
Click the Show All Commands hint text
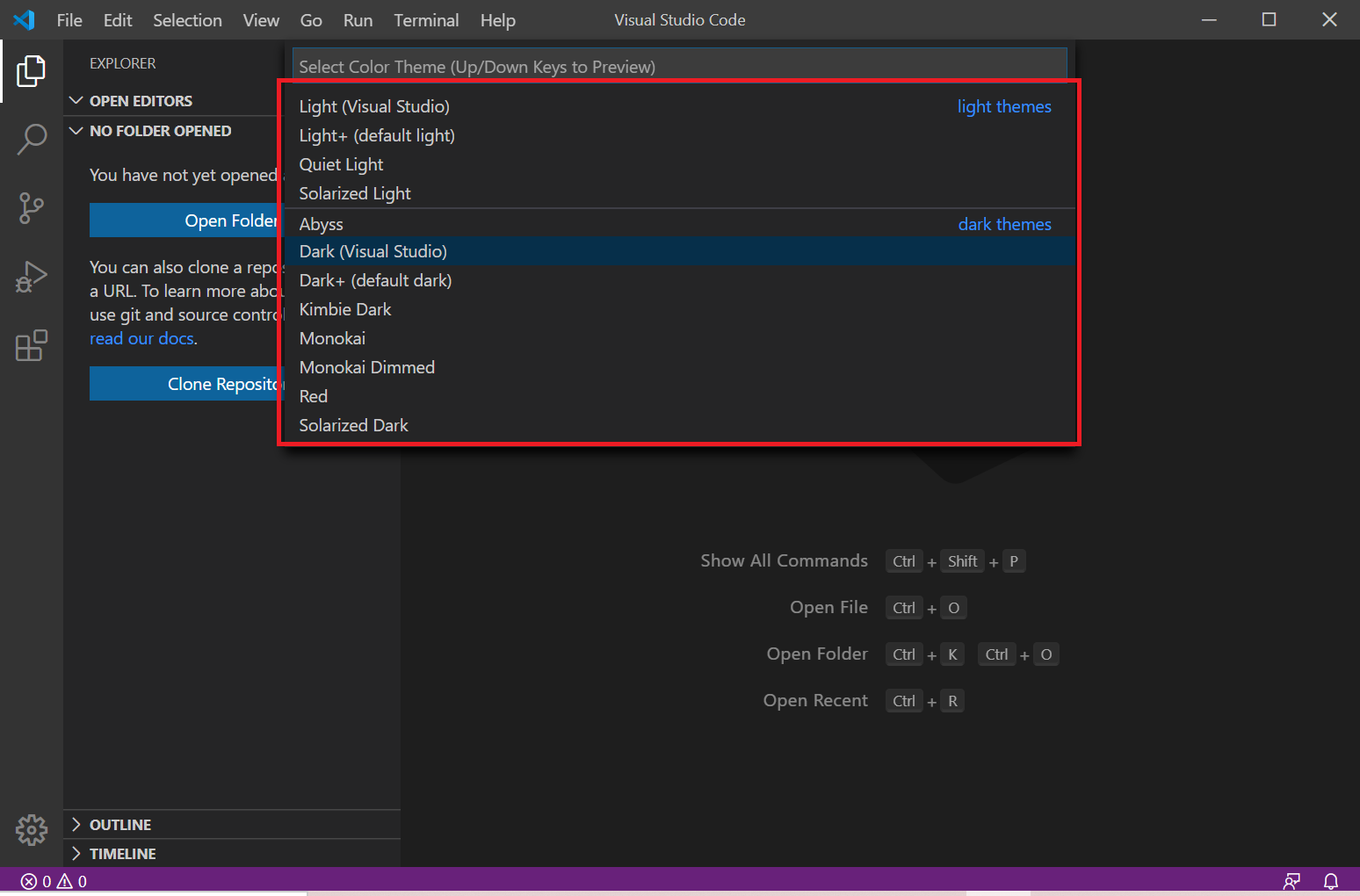[x=784, y=560]
